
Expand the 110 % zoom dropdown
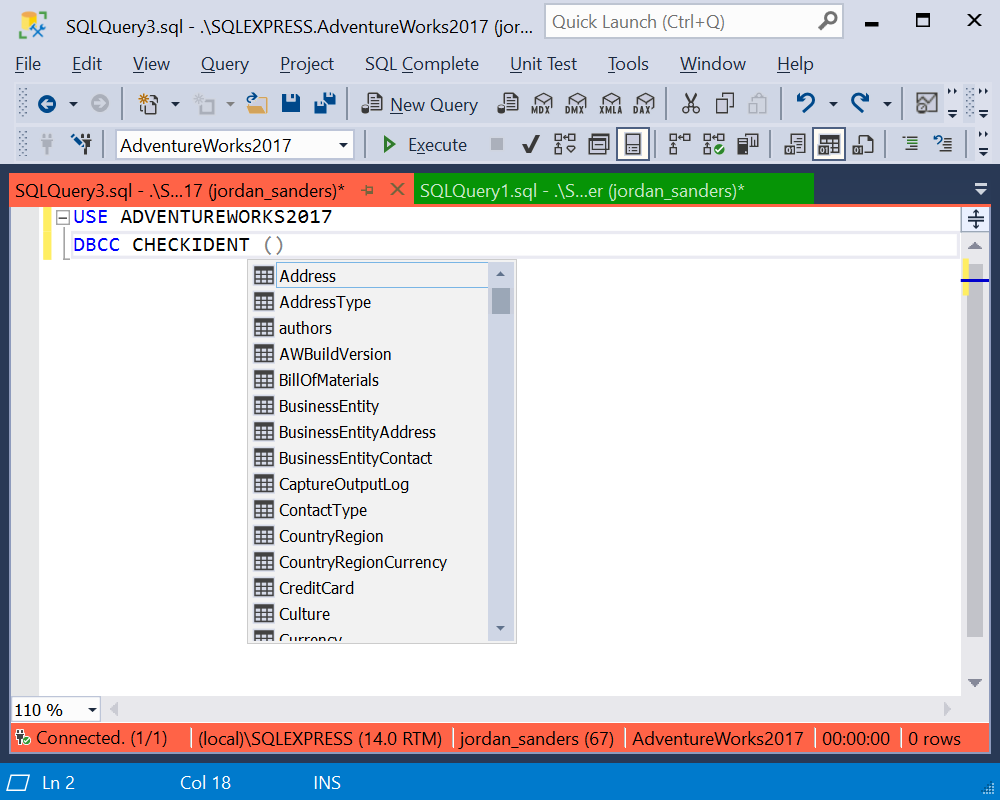click(92, 710)
